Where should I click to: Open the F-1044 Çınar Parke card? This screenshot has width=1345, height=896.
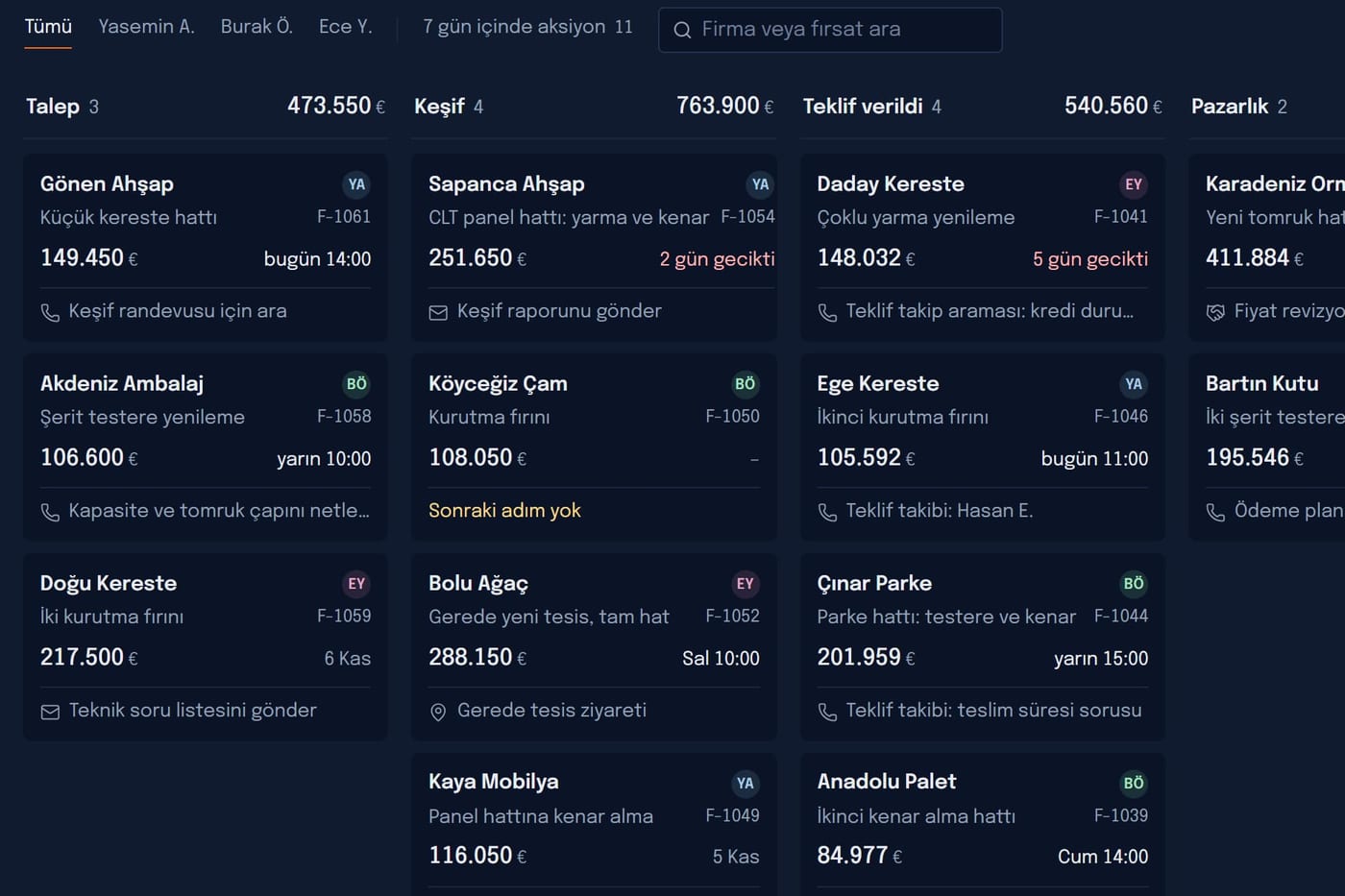pos(982,646)
